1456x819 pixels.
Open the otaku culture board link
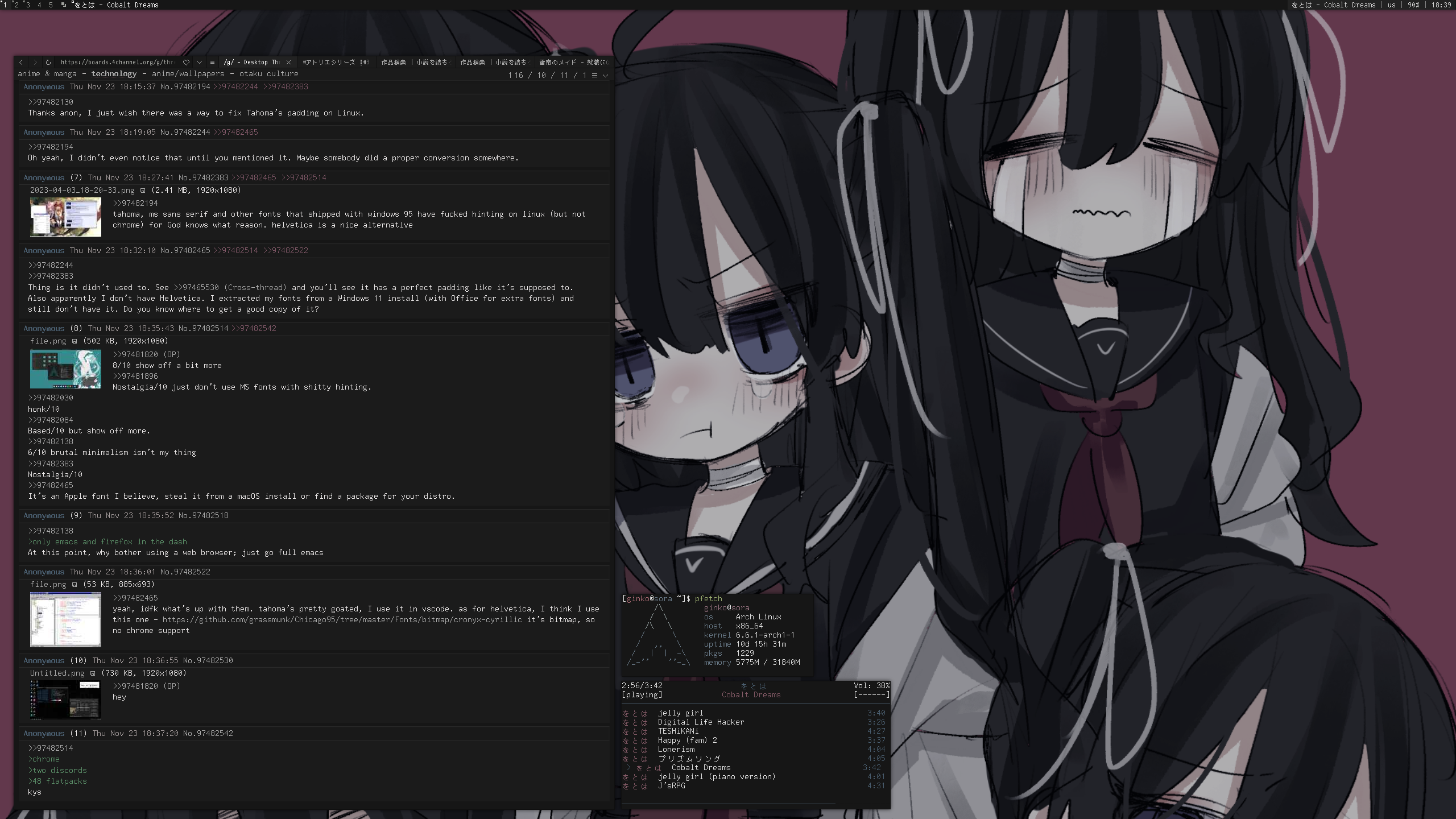tap(268, 74)
